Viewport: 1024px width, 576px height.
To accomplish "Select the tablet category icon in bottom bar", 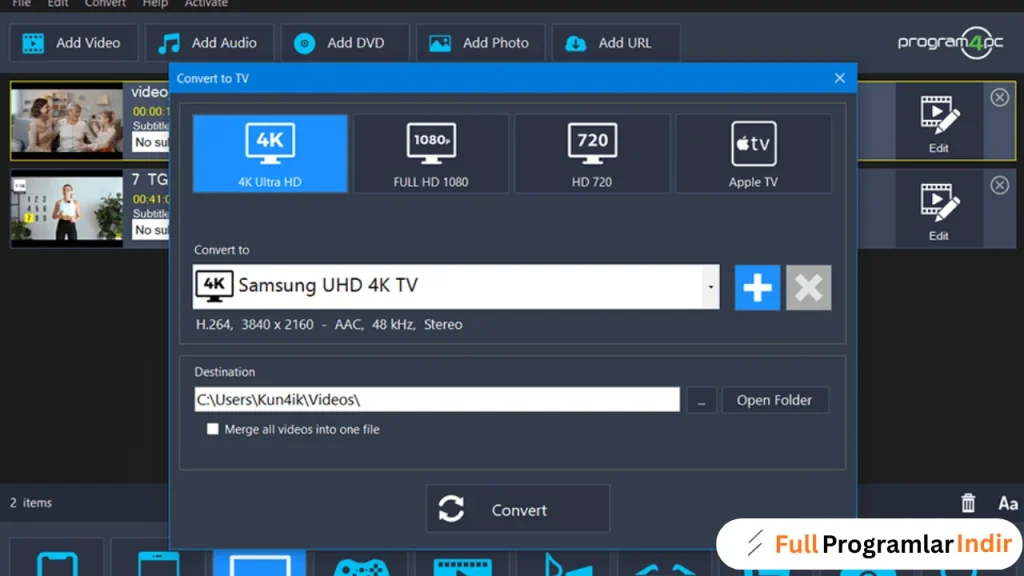I will 158,564.
